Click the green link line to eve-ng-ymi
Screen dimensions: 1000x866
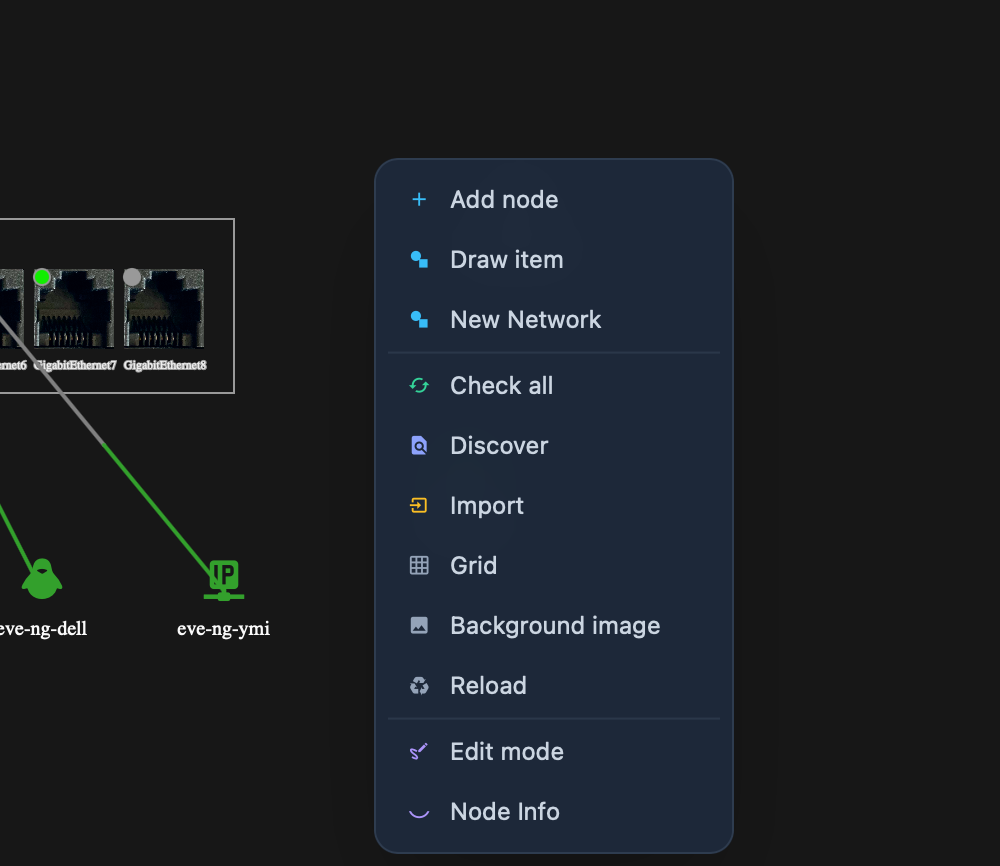coord(158,507)
